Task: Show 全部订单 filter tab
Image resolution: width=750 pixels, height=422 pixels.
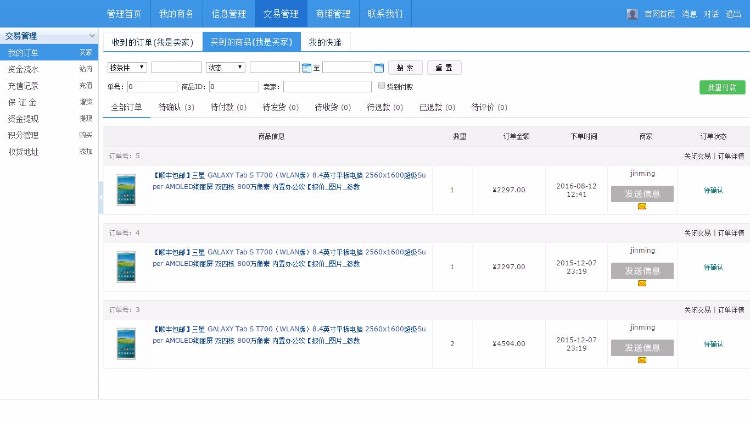Action: [126, 107]
